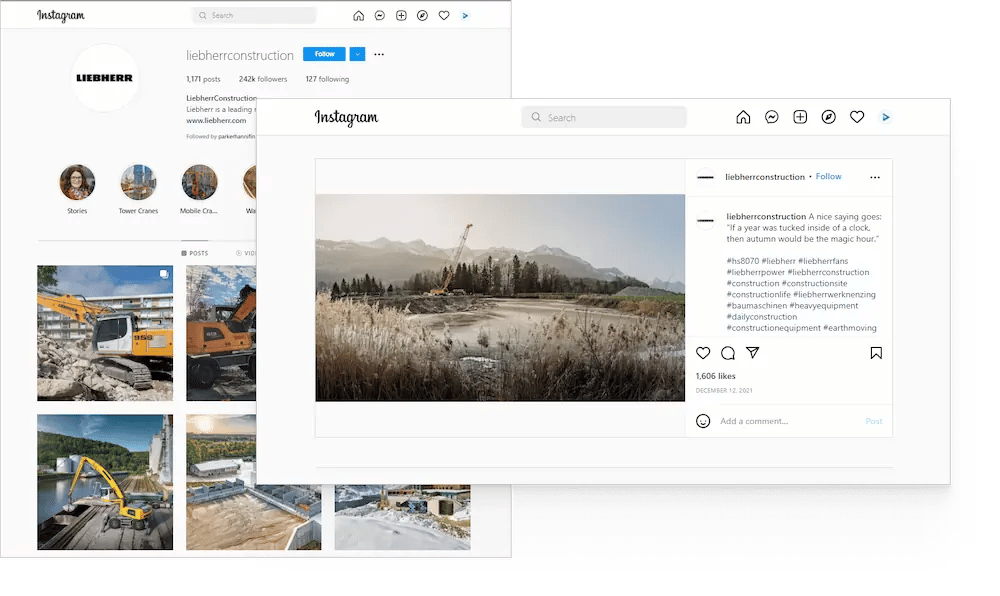Click profile arrow icon in front window header
The width and height of the screenshot is (1000, 596).
point(885,117)
